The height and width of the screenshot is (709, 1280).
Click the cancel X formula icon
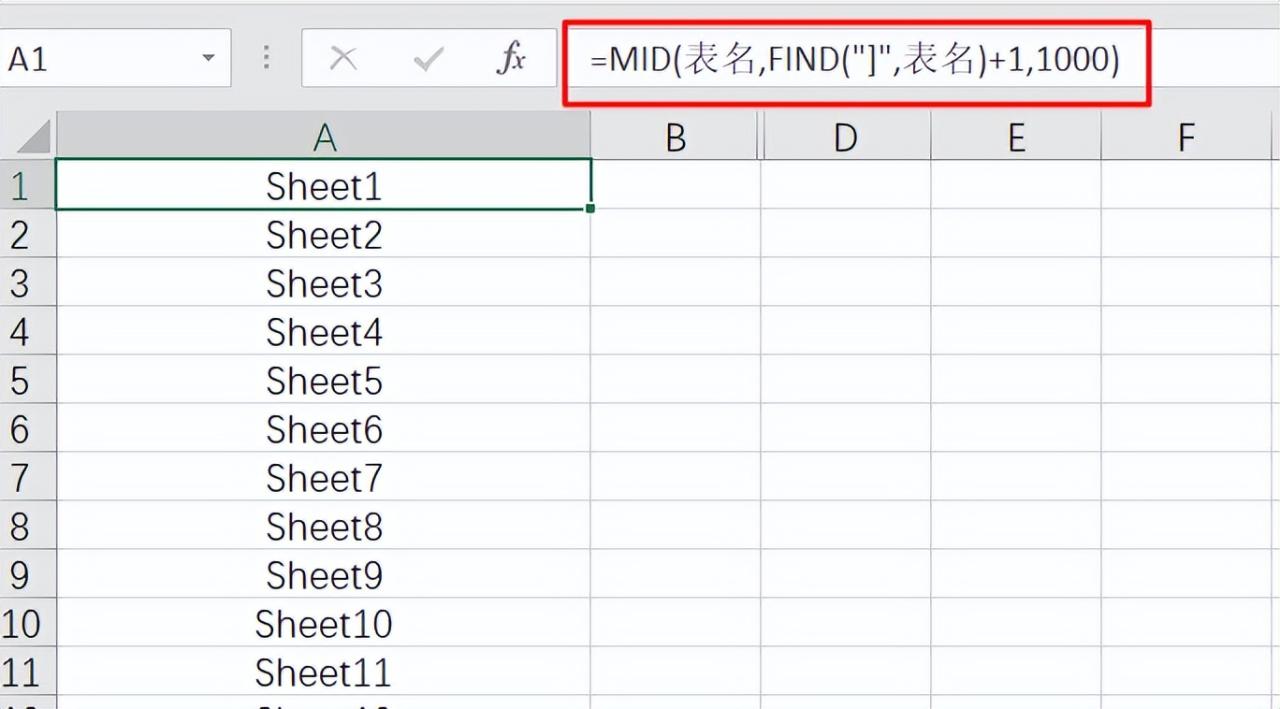pos(343,59)
